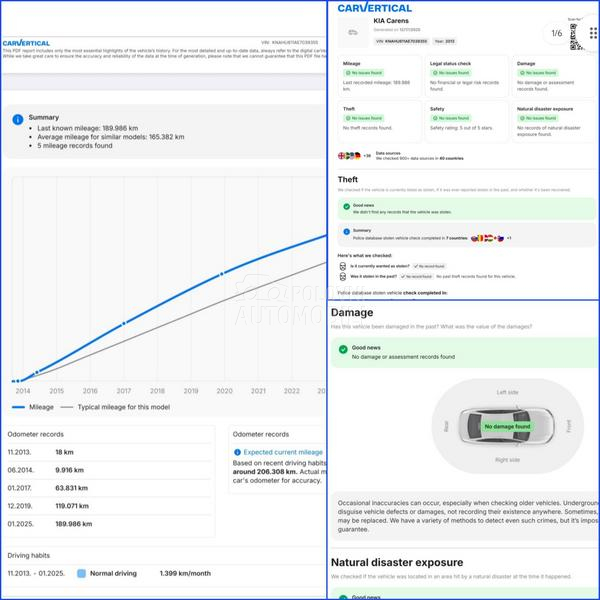
Task: Click the 1/6 page indicator
Action: [x=556, y=33]
